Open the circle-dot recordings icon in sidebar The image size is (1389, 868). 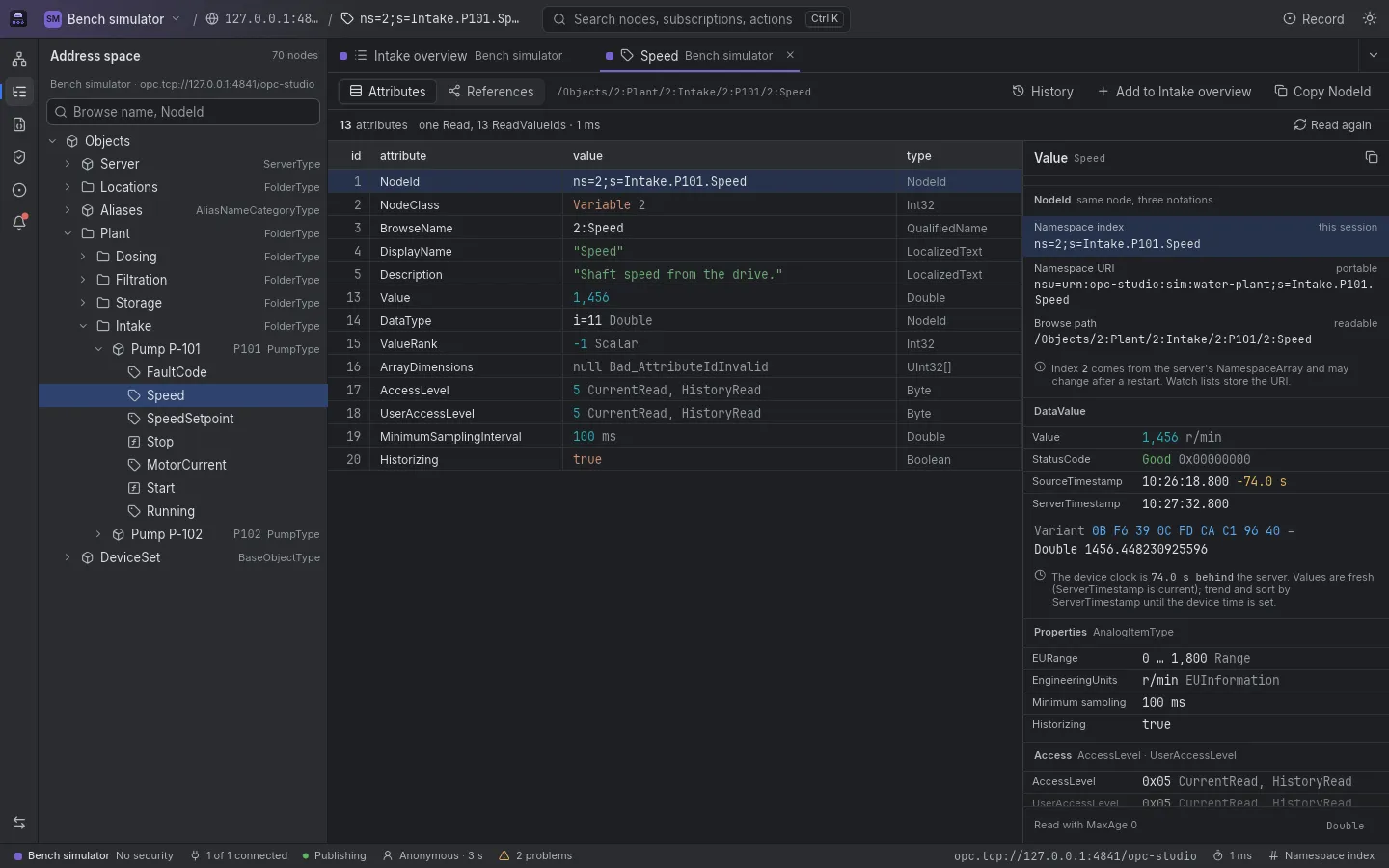(x=19, y=190)
